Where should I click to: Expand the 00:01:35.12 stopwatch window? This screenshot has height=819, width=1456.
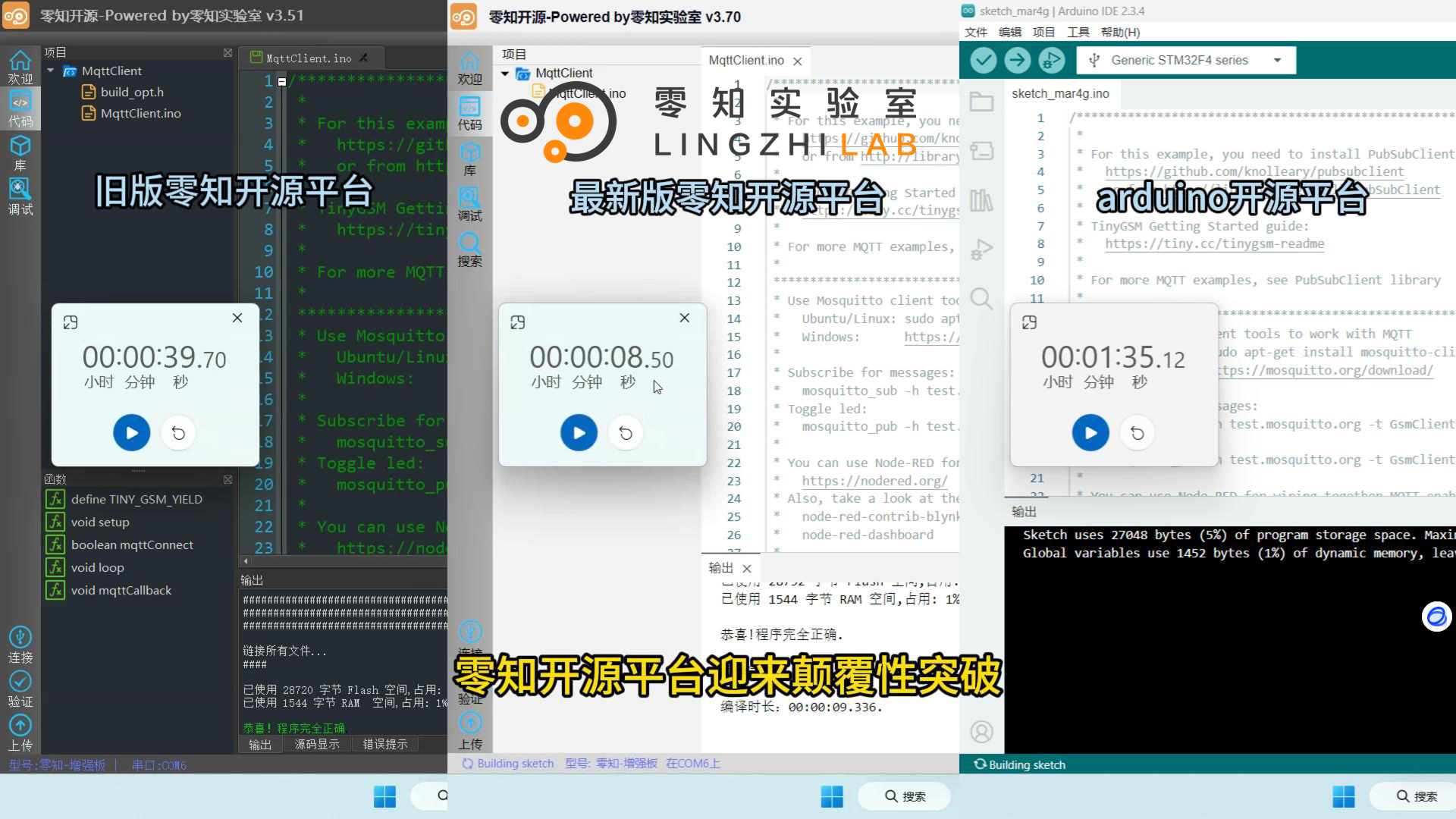[1030, 322]
